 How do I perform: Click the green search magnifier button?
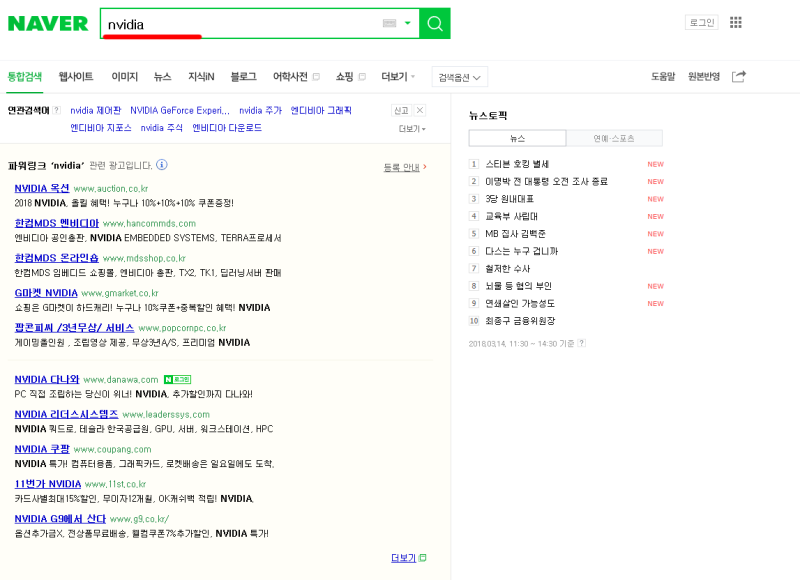435,23
